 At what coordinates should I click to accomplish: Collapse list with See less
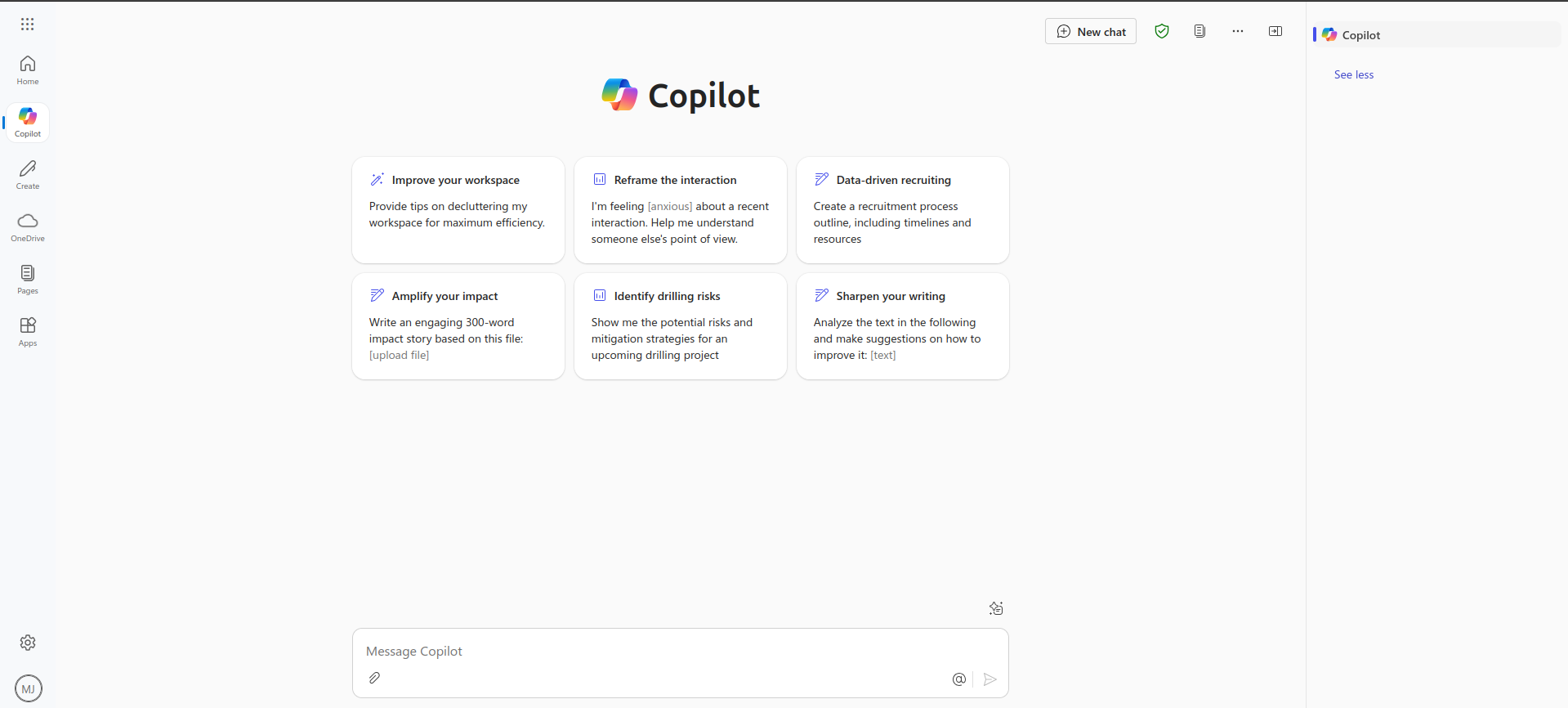[x=1354, y=74]
